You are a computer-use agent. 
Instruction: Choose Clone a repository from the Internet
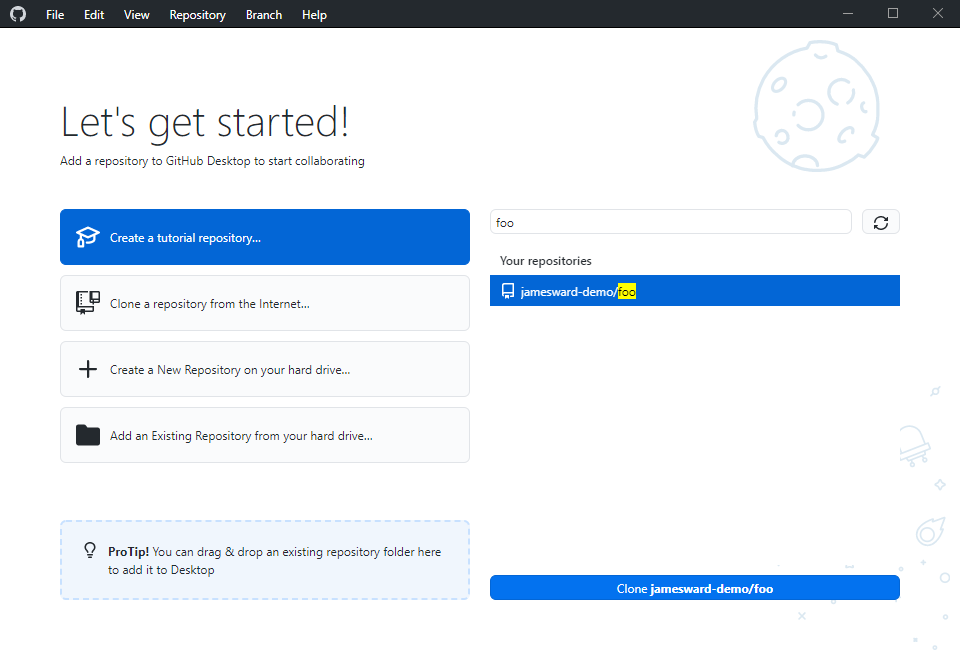pos(265,303)
